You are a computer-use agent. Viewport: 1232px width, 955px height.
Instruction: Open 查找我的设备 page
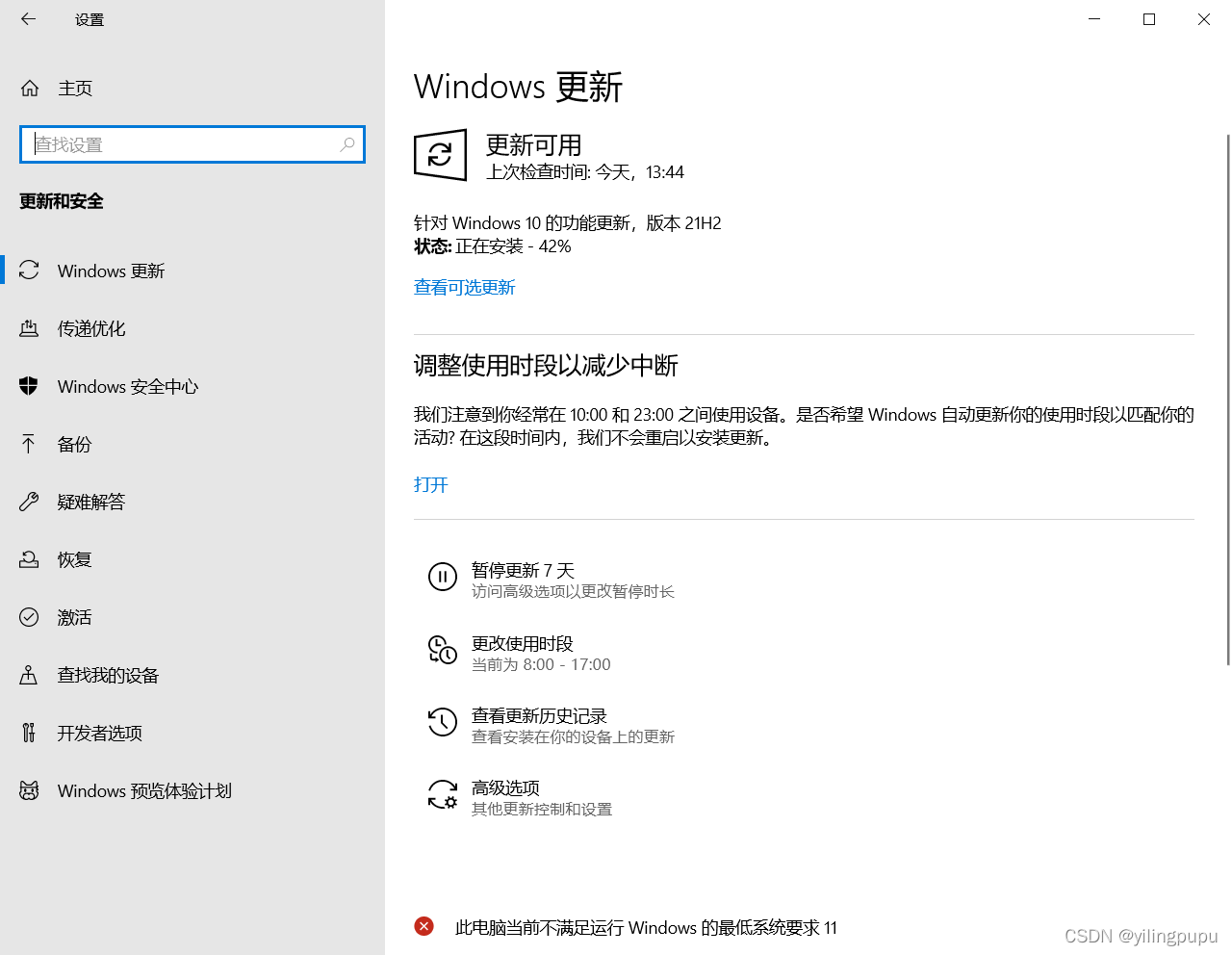(192, 675)
